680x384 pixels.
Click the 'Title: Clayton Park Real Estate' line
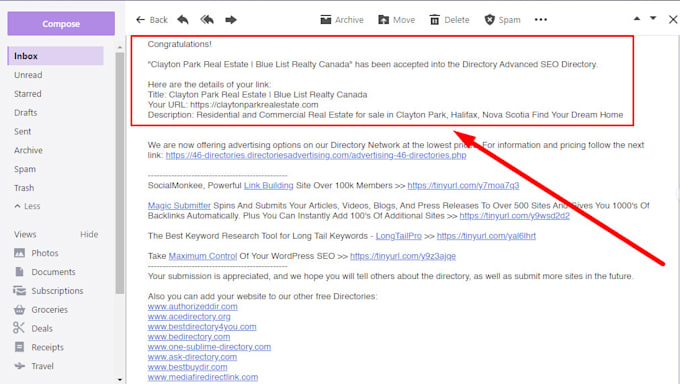tap(257, 95)
